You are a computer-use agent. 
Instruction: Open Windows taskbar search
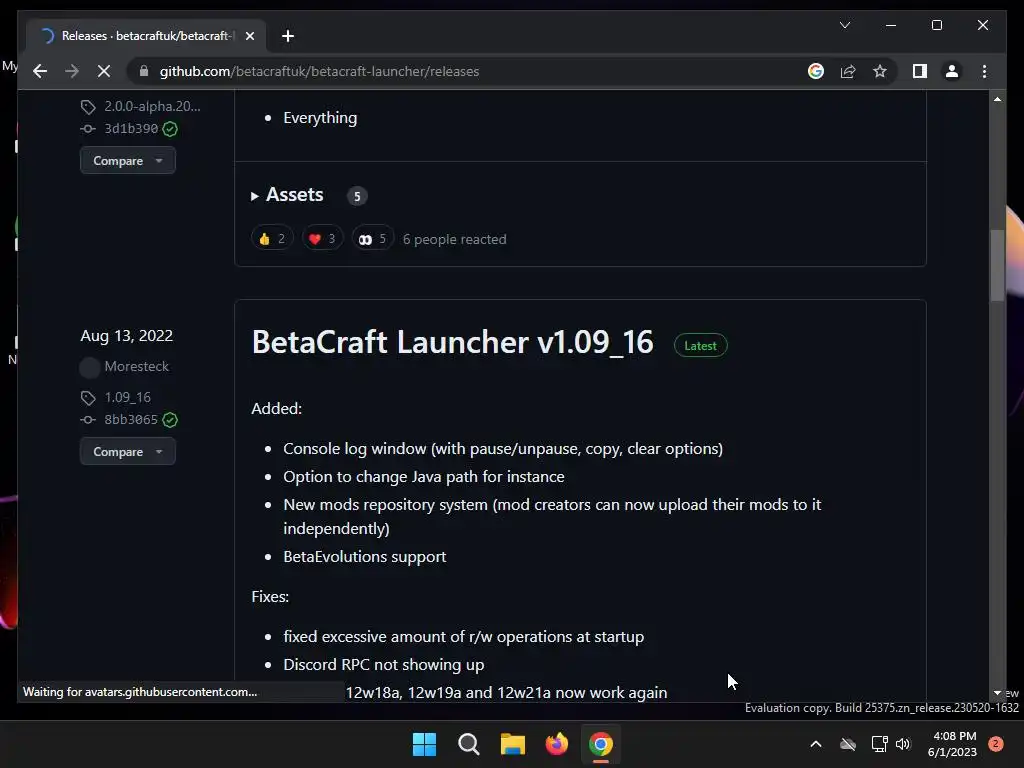click(468, 744)
